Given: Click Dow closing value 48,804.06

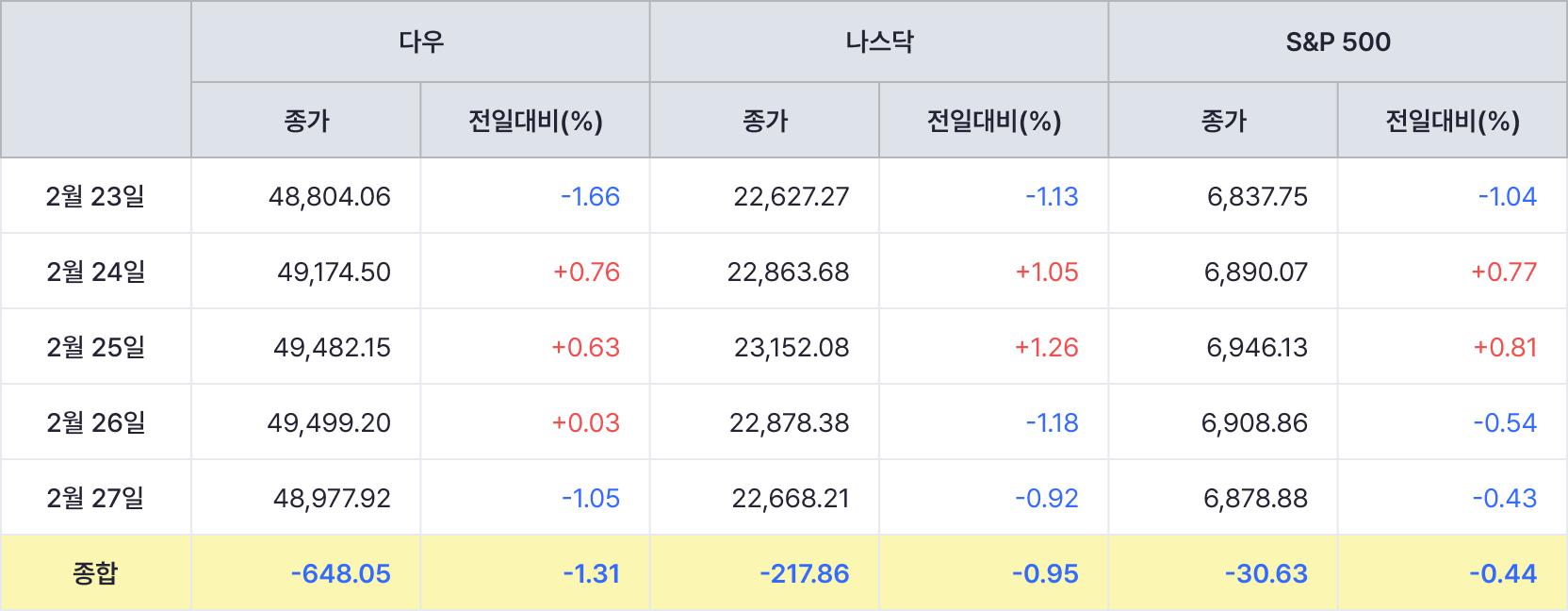Looking at the screenshot, I should [329, 196].
